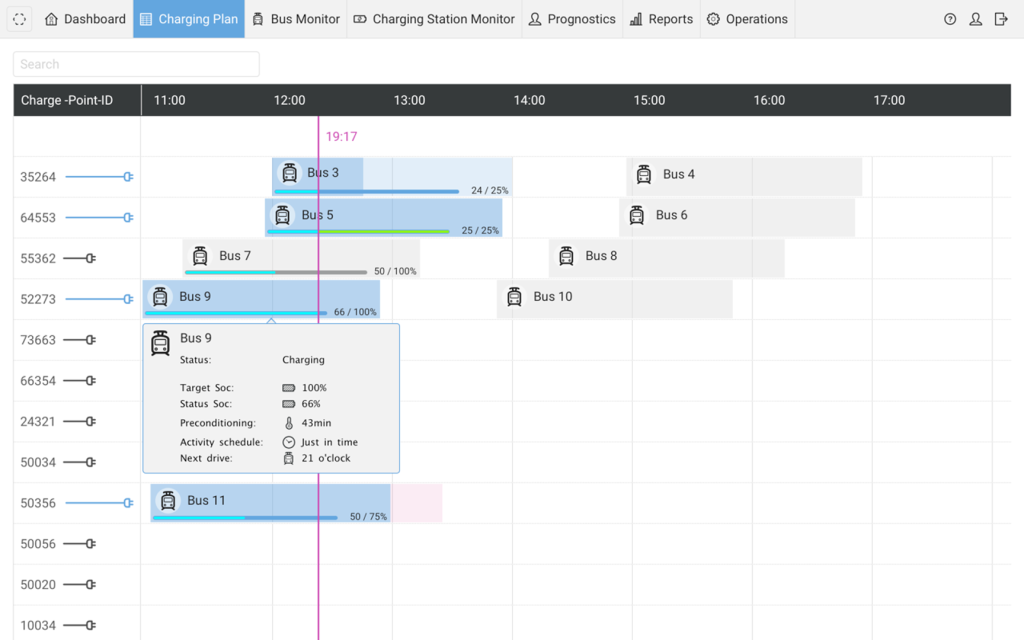The image size is (1024, 640).
Task: Click the 66 / 100% label on Bus 9
Action: point(355,312)
